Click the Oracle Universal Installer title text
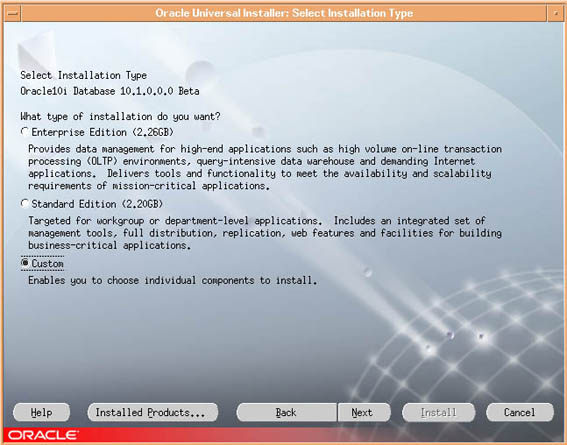The width and height of the screenshot is (567, 445). click(x=284, y=13)
